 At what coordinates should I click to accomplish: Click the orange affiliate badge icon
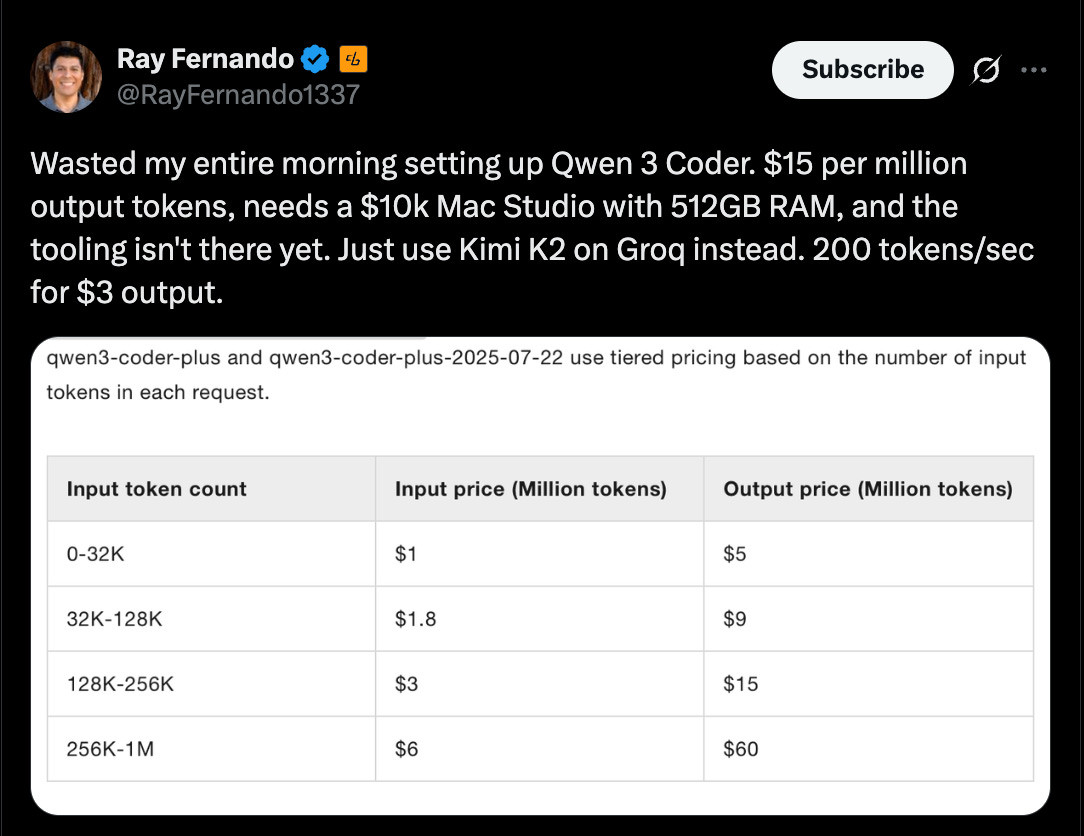(353, 59)
